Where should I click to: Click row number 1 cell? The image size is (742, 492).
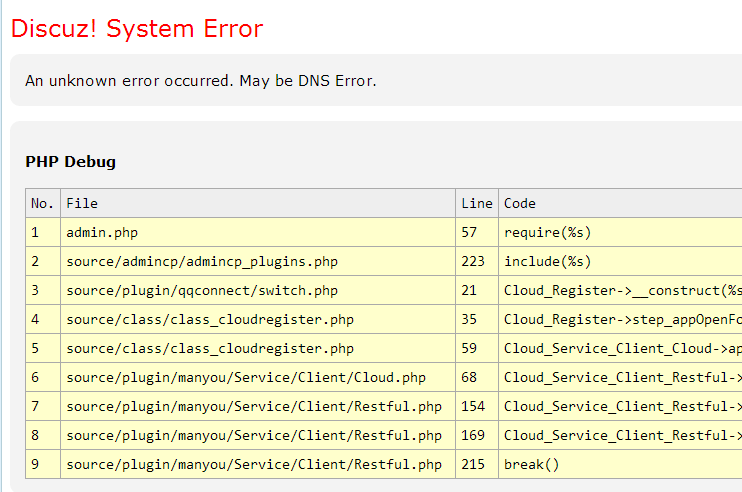click(x=43, y=232)
